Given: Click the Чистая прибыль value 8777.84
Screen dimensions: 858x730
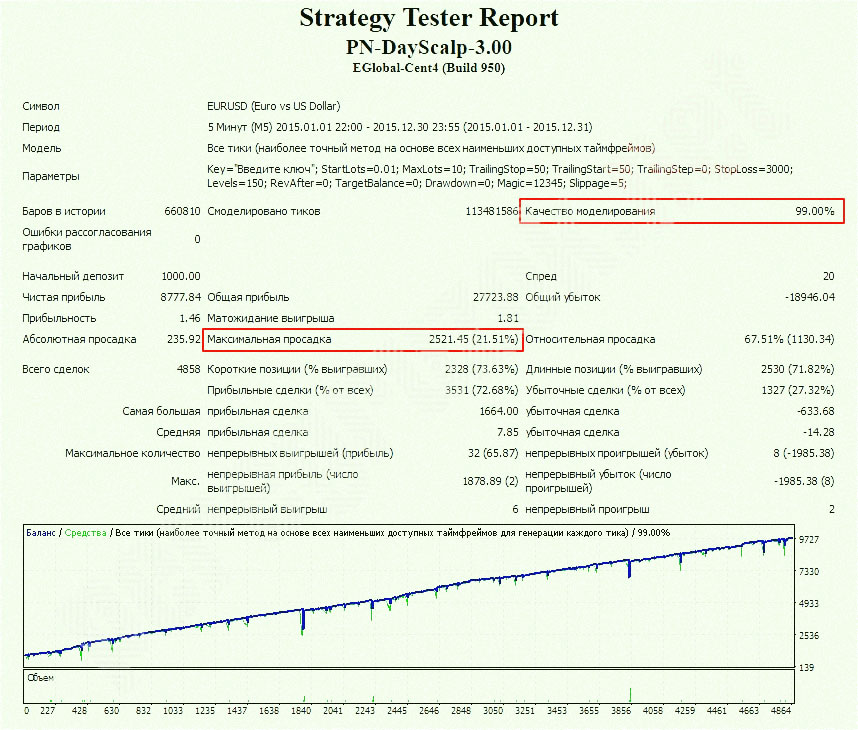Looking at the screenshot, I should click(x=180, y=297).
